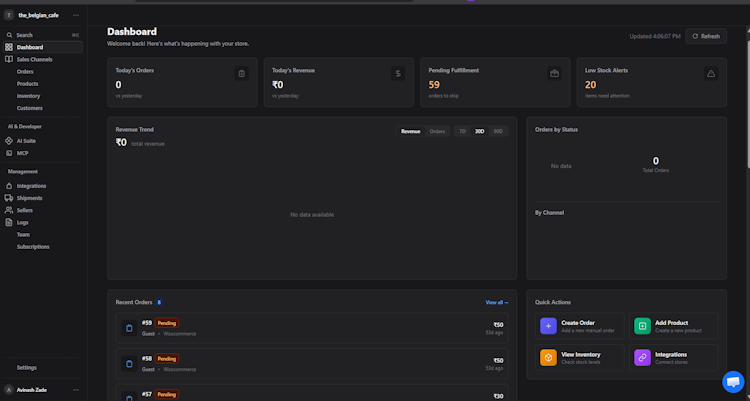
Task: Open Orders in the sidebar
Action: click(25, 72)
